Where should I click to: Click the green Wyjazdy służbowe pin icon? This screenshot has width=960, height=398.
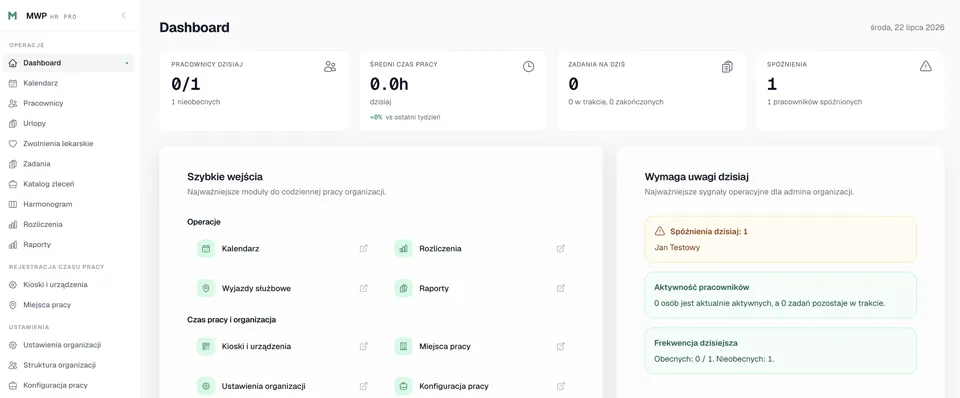point(206,288)
